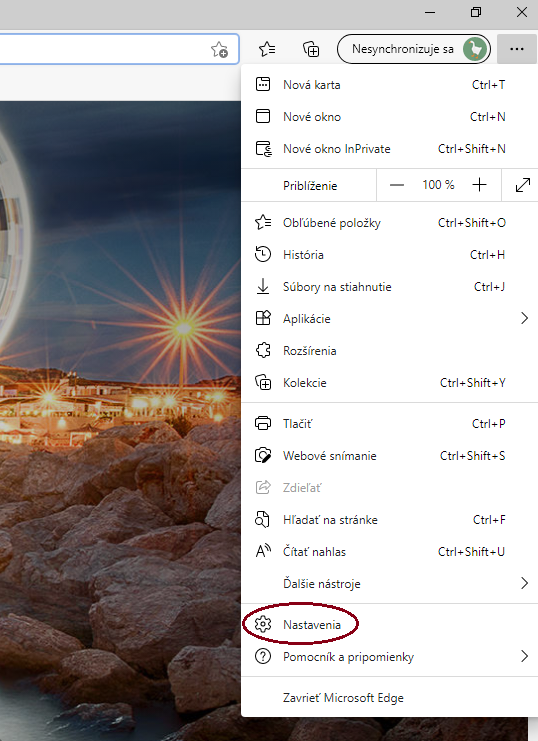Click the three-dots Settings and more button
Image resolution: width=538 pixels, height=741 pixels.
517,49
